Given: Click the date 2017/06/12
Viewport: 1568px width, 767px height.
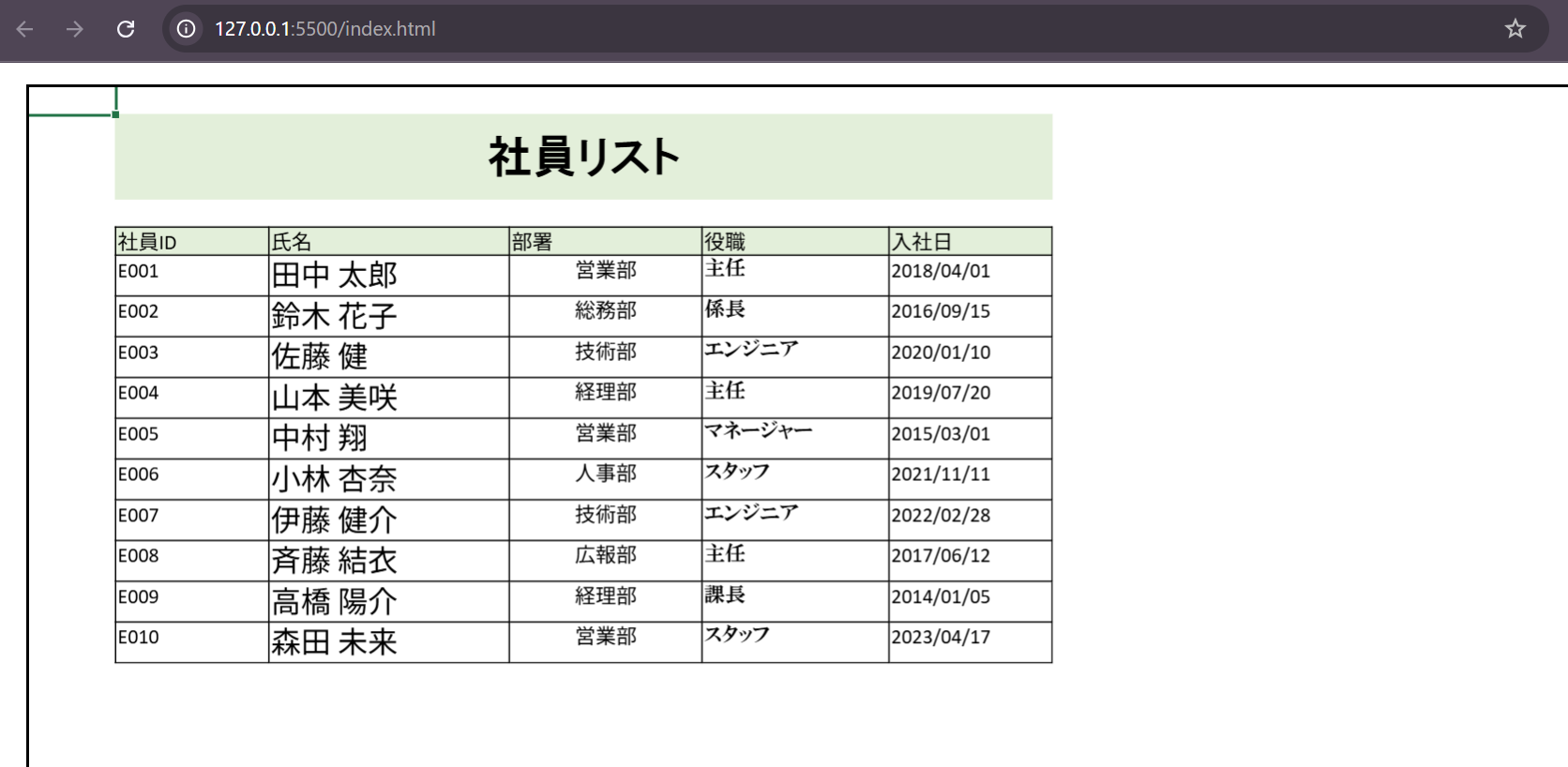Looking at the screenshot, I should pyautogui.click(x=941, y=556).
